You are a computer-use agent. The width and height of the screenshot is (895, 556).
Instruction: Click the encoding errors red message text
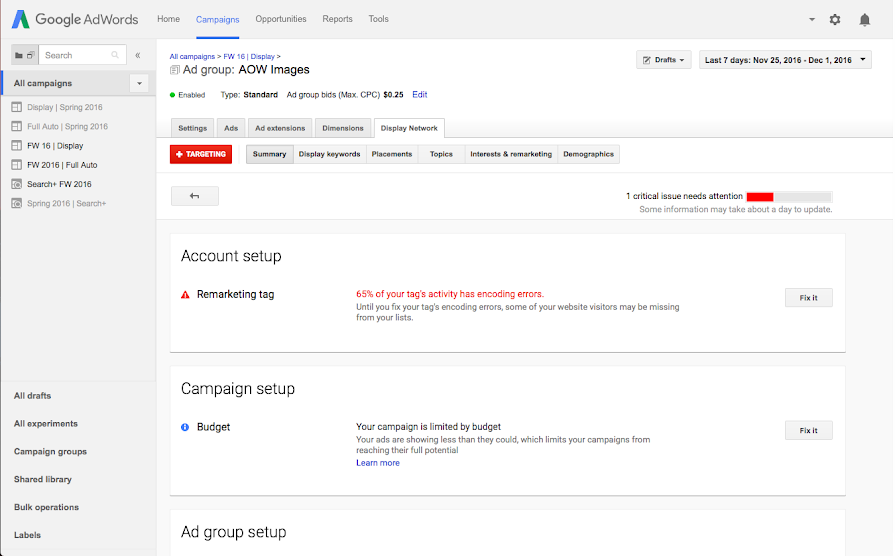point(450,294)
